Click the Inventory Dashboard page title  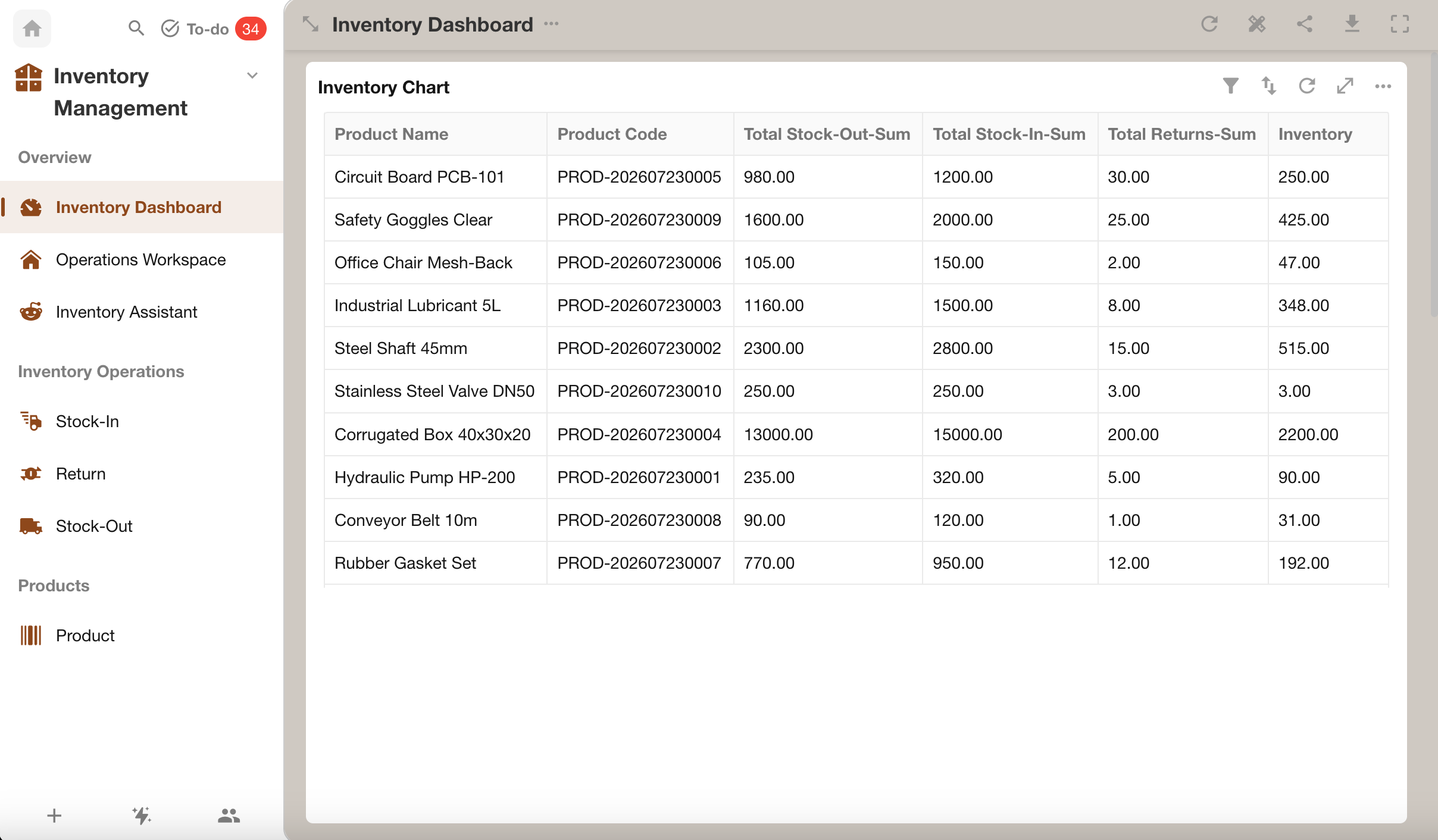tap(433, 24)
